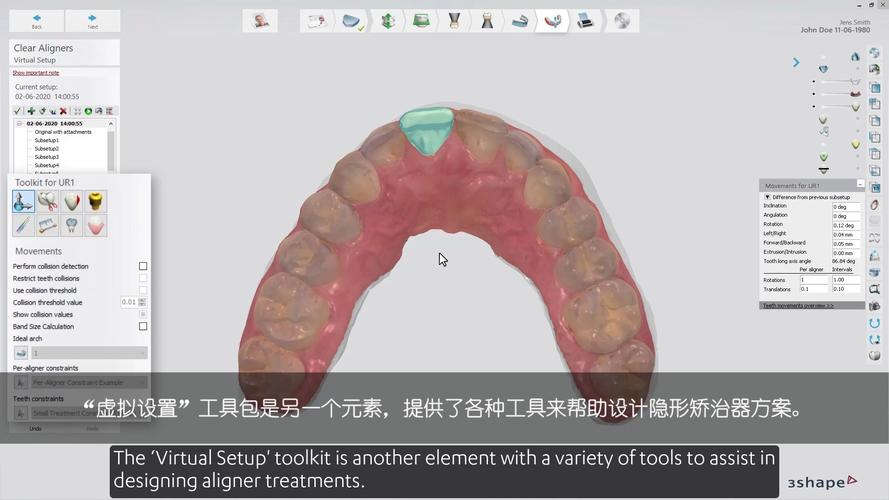Select Subsetup2 in the setup tree
This screenshot has width=889, height=500.
click(x=47, y=149)
